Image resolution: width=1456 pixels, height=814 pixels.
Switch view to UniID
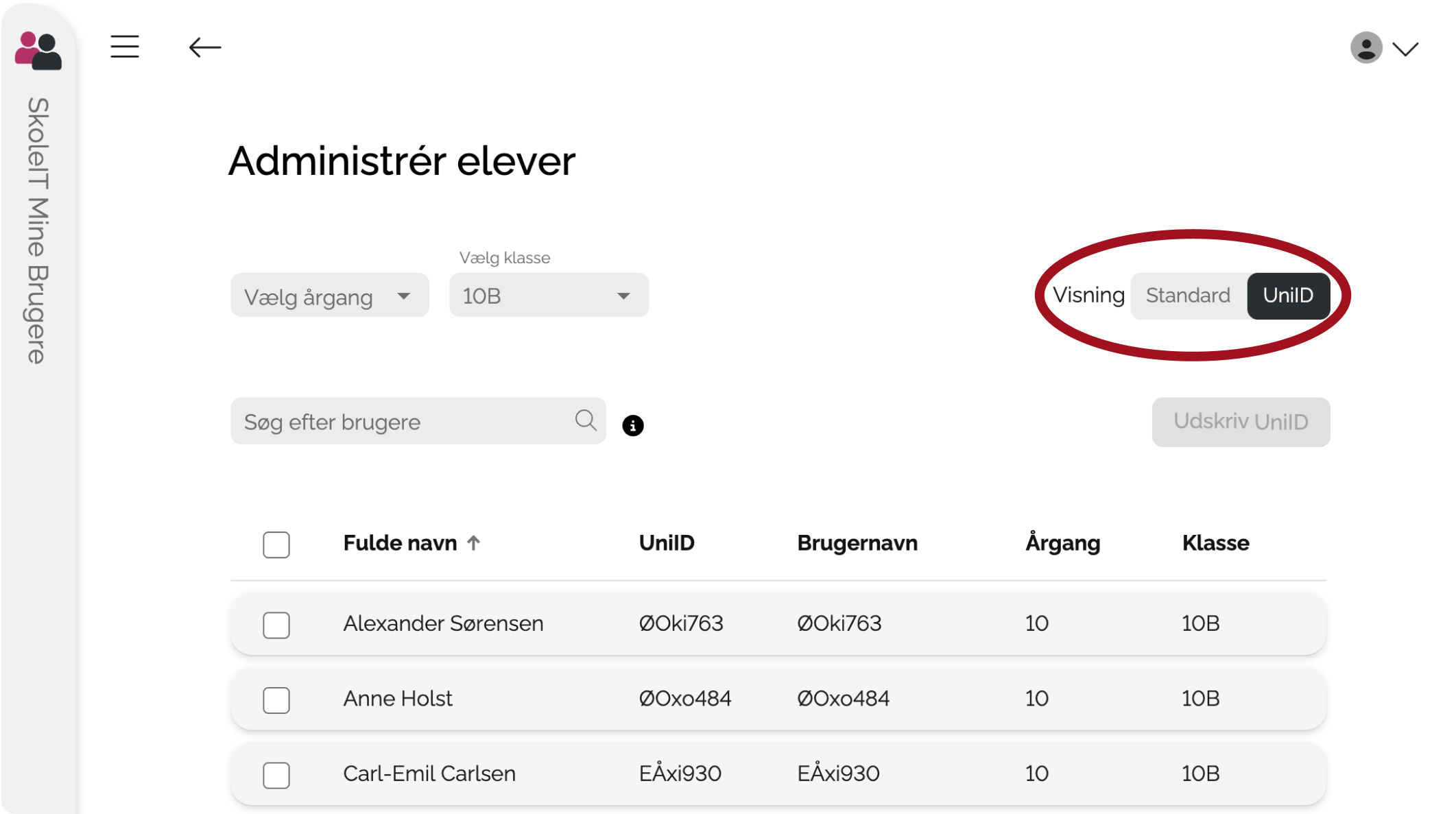pos(1287,296)
